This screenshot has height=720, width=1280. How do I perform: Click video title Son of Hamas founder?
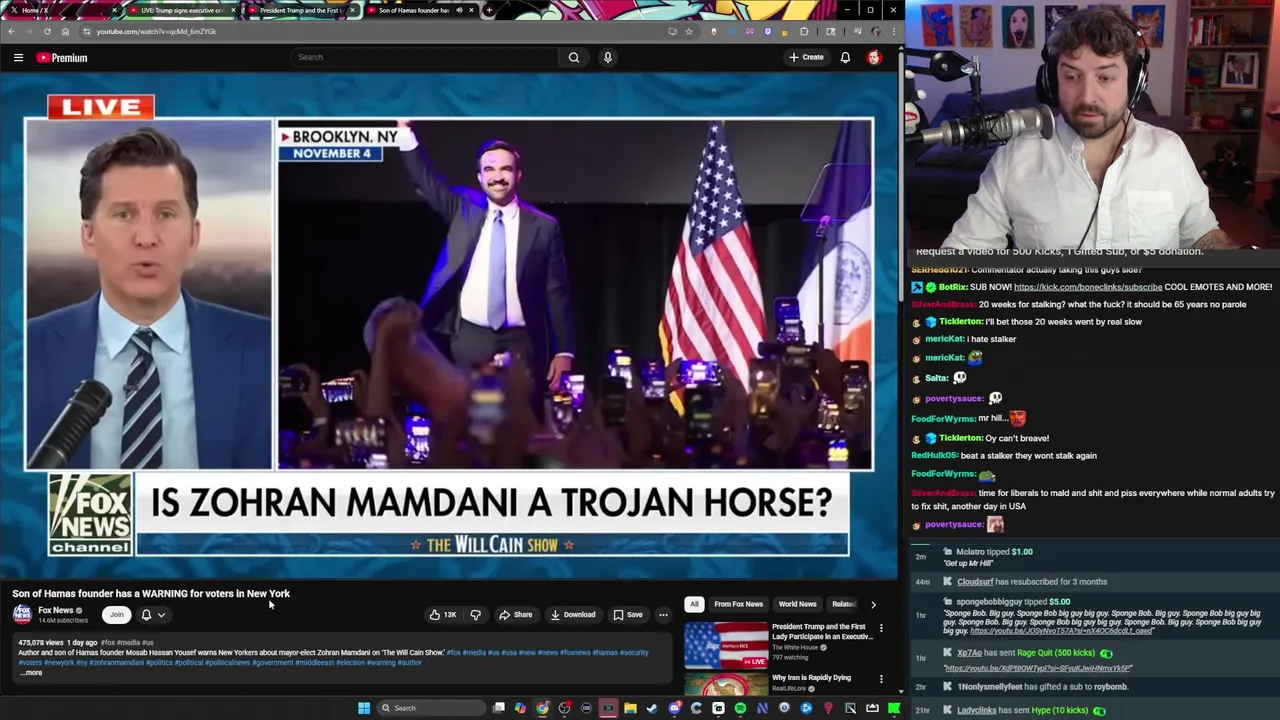151,594
